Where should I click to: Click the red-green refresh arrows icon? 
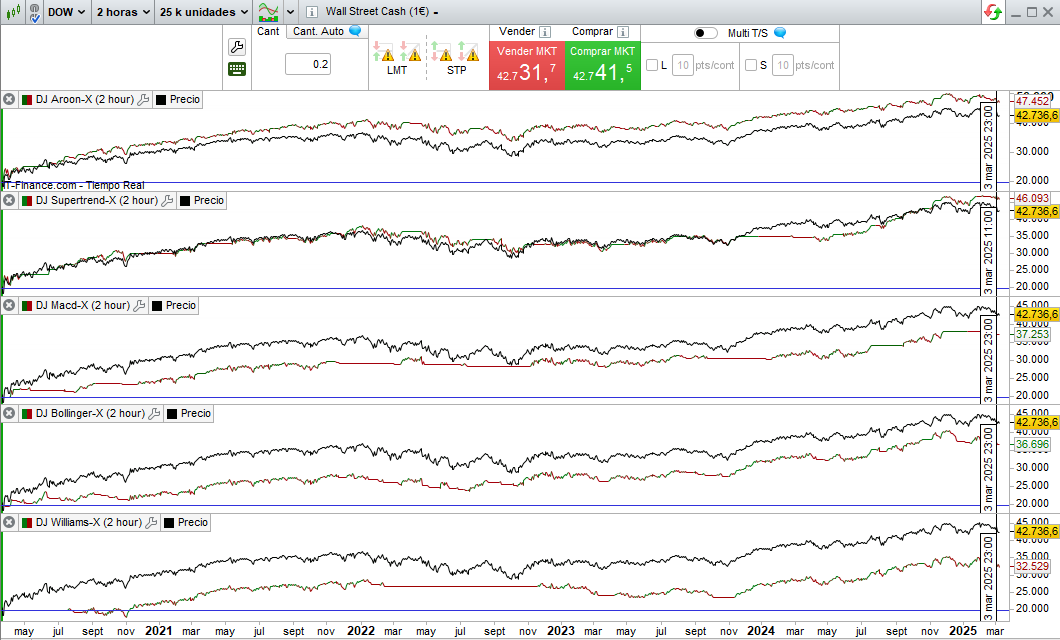click(x=993, y=12)
